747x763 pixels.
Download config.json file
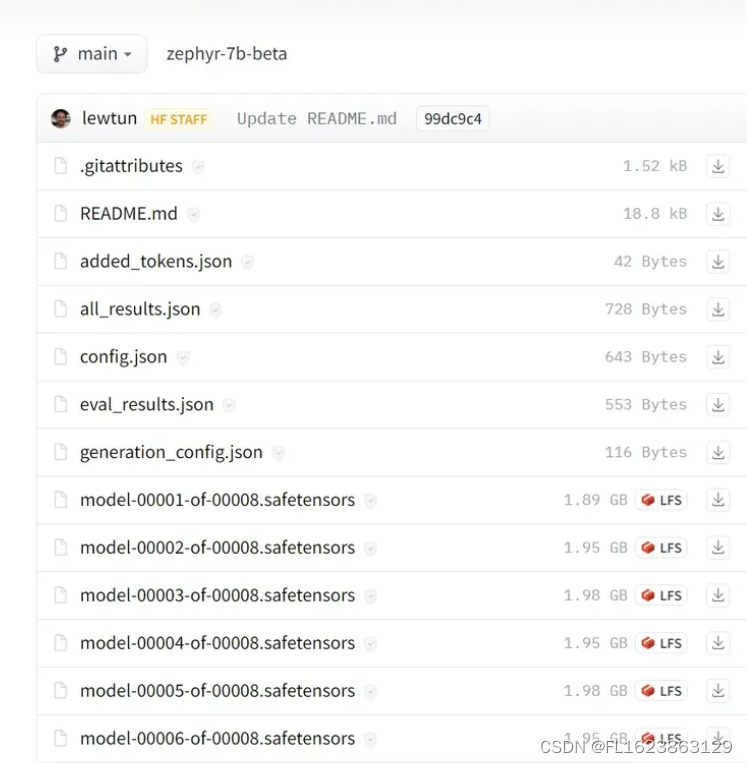click(718, 357)
